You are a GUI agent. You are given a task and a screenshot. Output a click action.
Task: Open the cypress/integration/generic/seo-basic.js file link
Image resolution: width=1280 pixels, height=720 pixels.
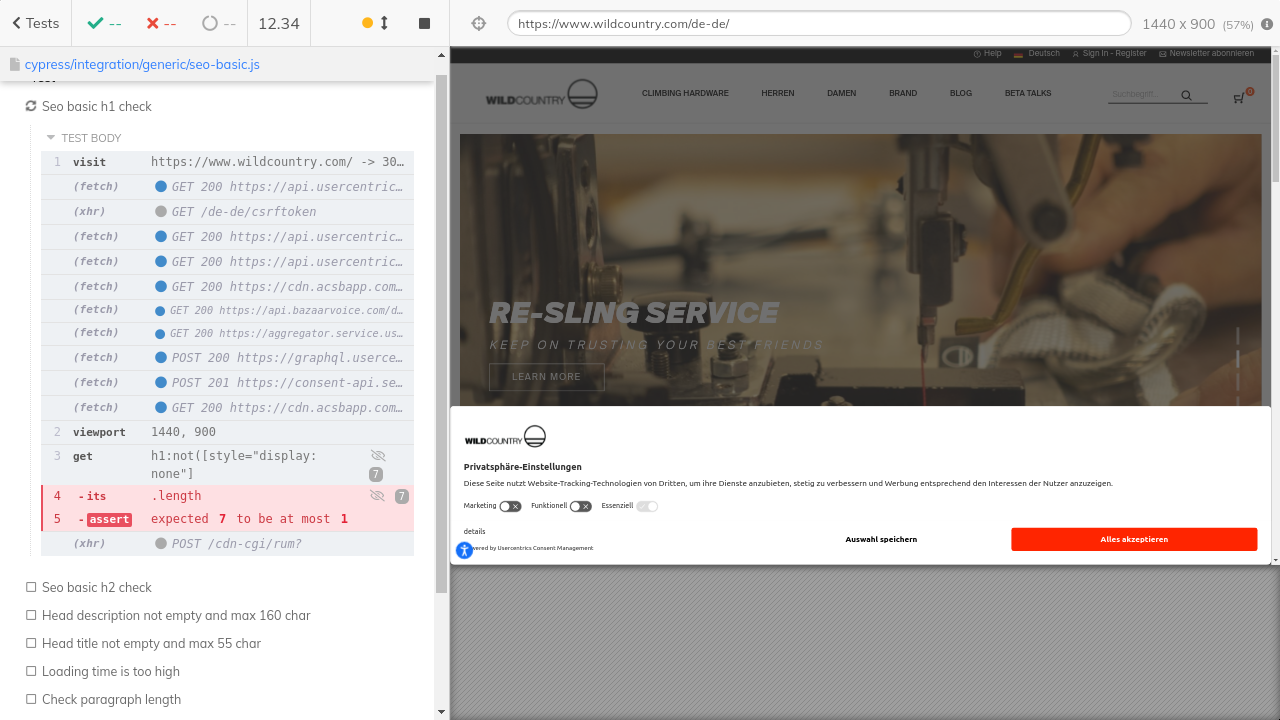point(142,64)
